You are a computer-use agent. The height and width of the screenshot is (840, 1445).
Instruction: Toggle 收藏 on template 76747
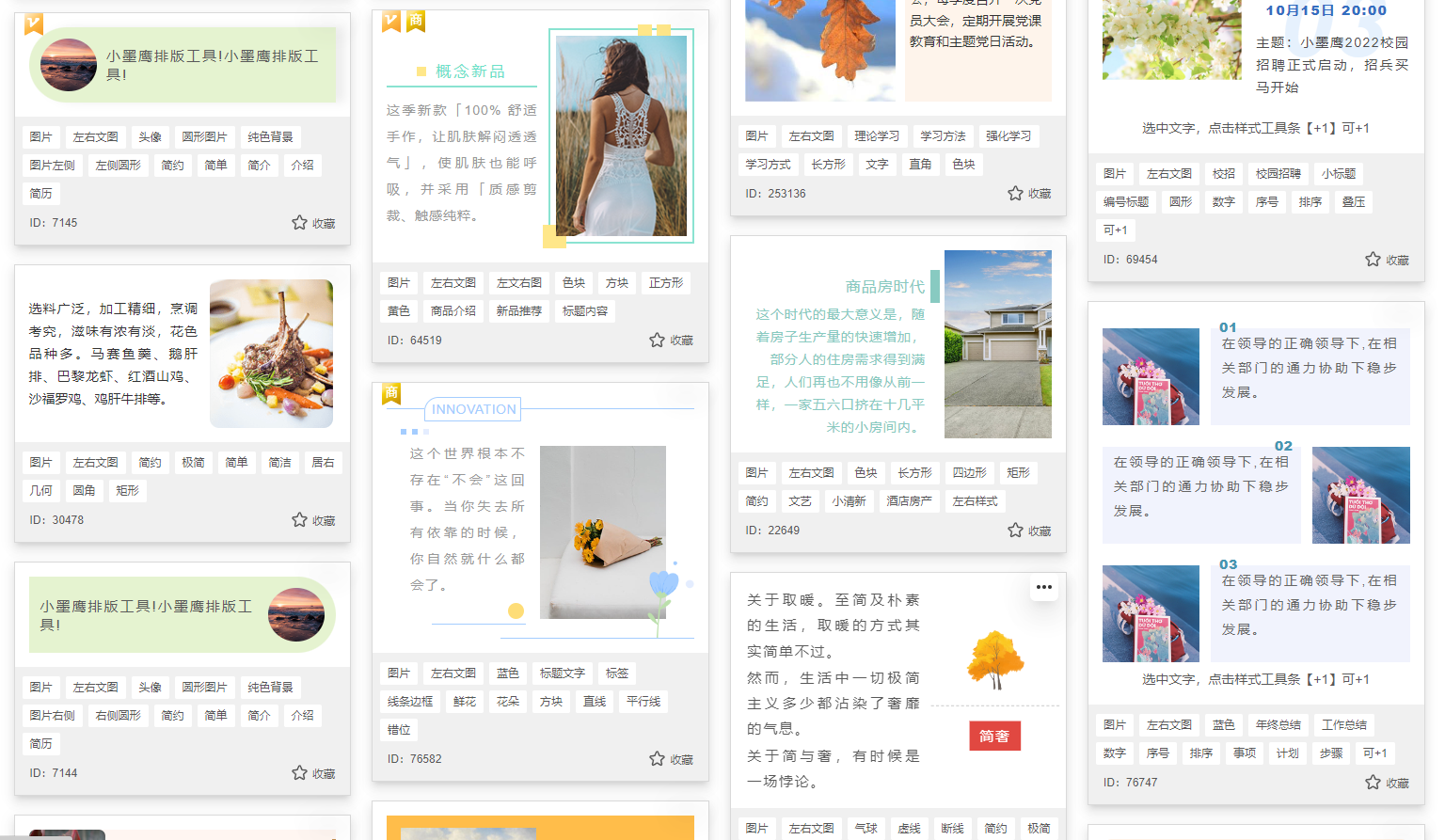pos(1372,782)
